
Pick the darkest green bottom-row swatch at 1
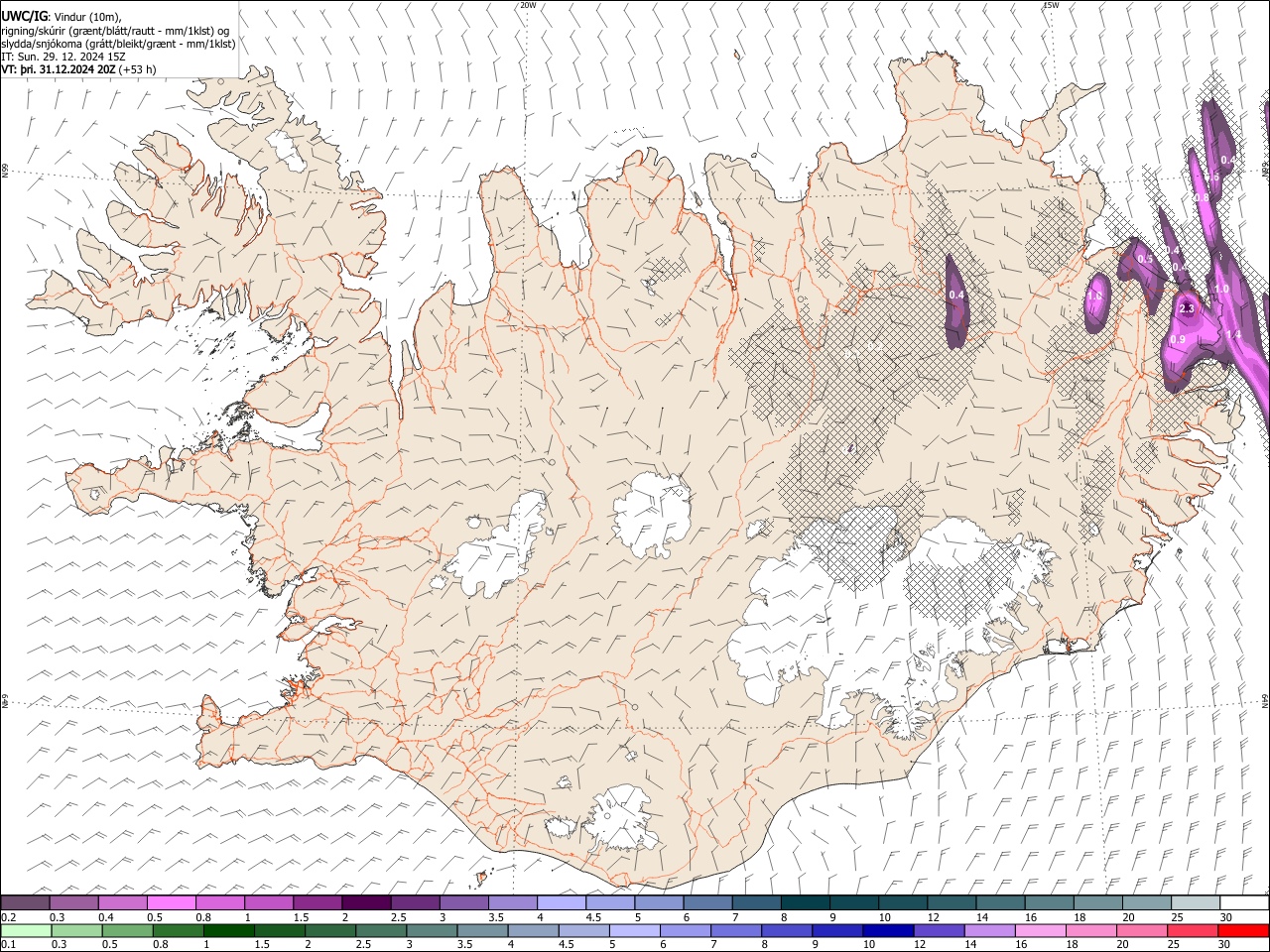click(x=230, y=930)
